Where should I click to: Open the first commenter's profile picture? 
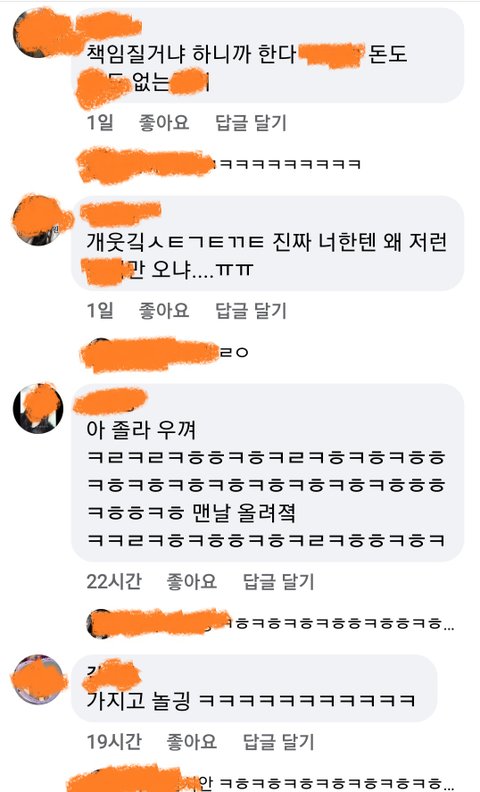tap(37, 34)
